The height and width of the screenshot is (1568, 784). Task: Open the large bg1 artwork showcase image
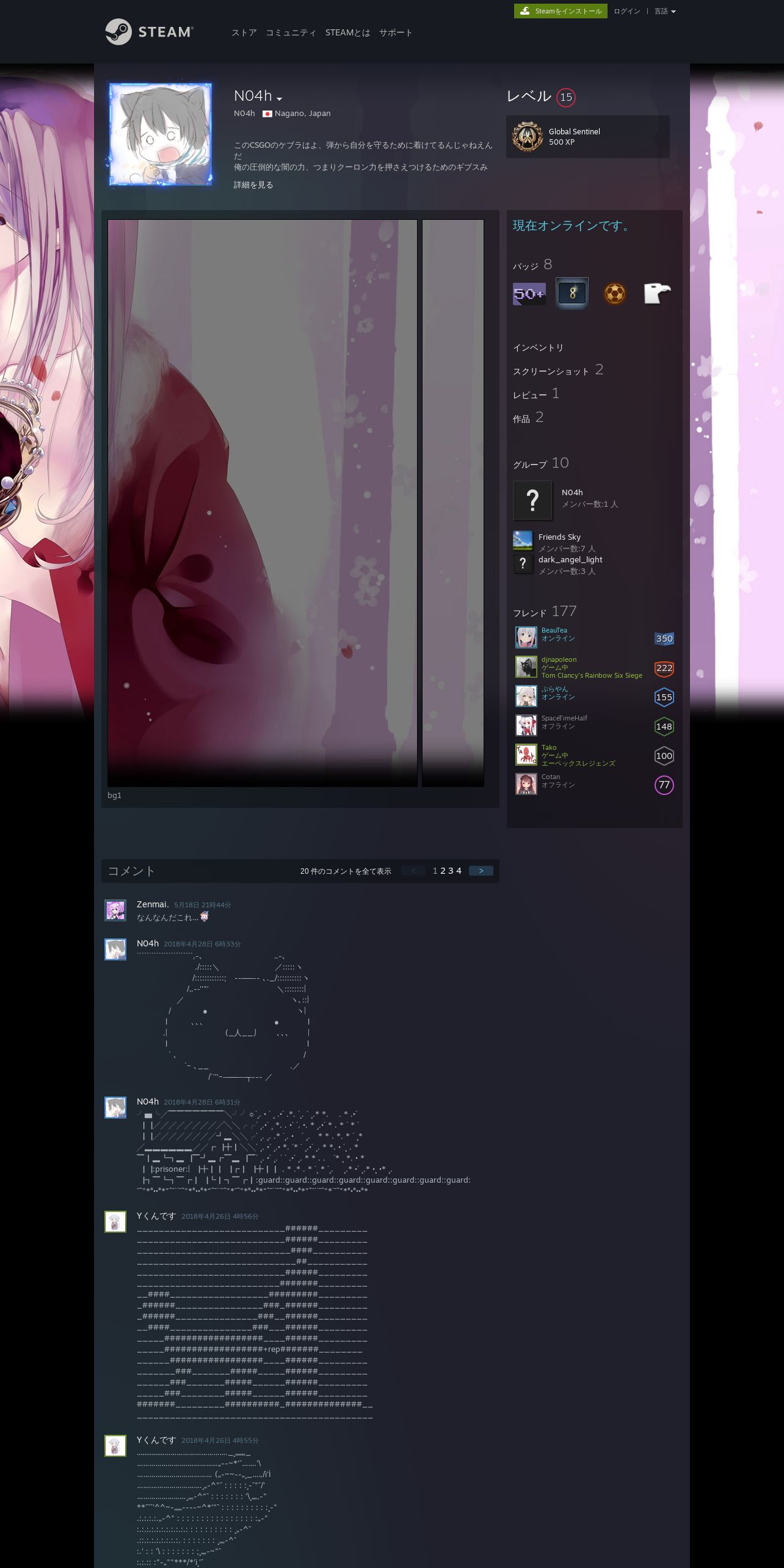[263, 503]
